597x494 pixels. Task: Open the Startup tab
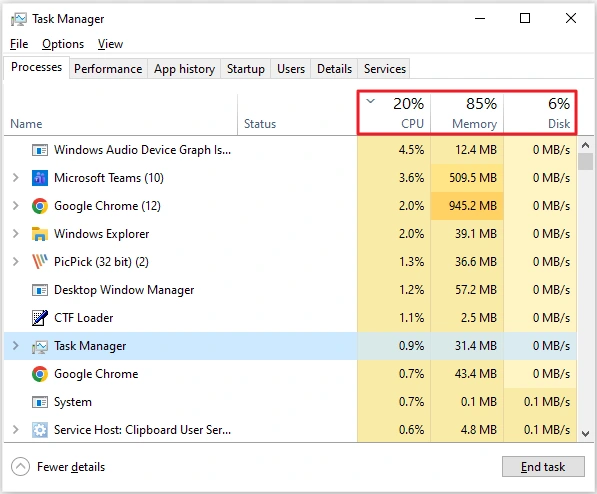click(246, 69)
